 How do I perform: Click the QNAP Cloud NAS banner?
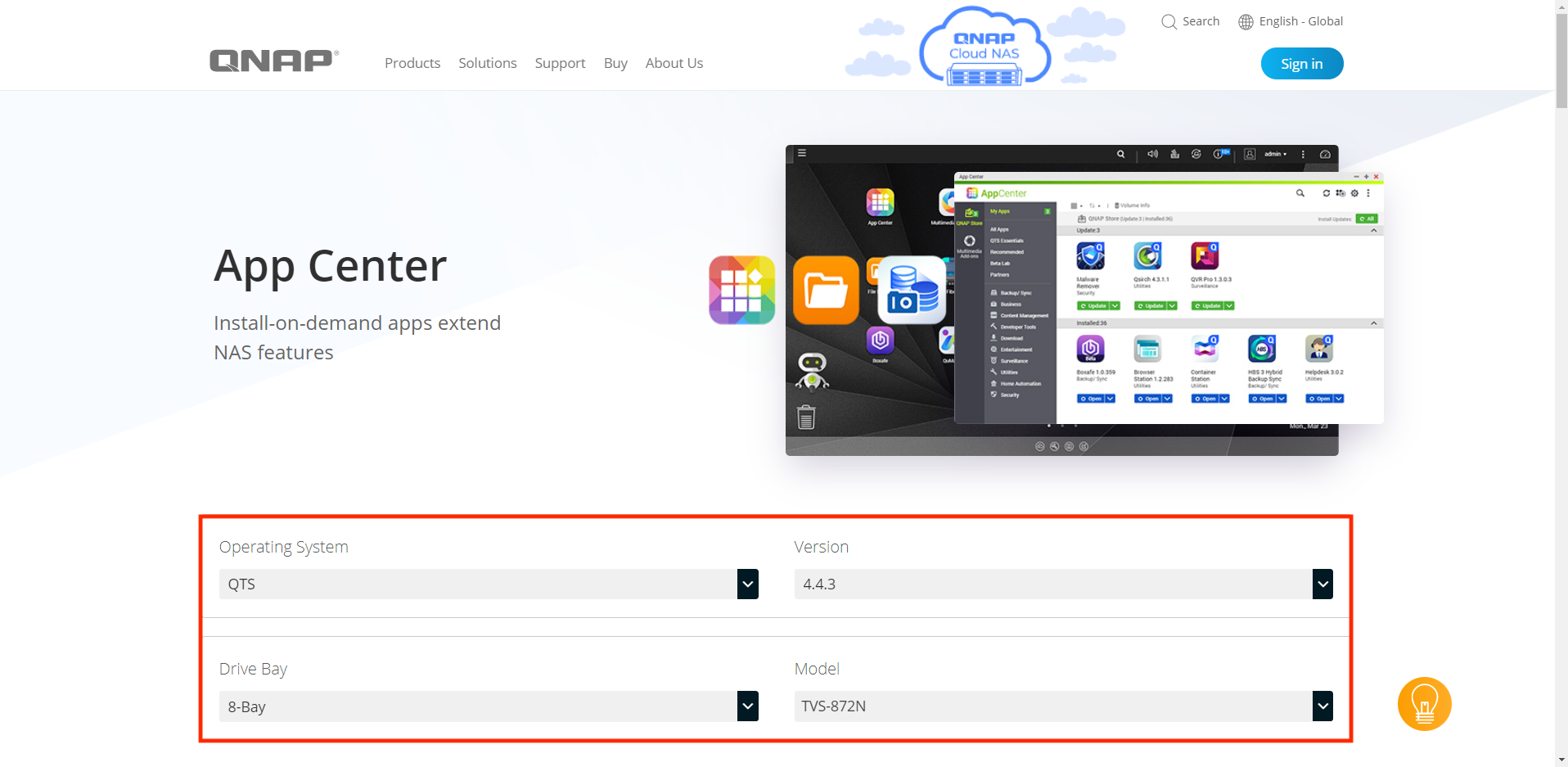click(985, 45)
